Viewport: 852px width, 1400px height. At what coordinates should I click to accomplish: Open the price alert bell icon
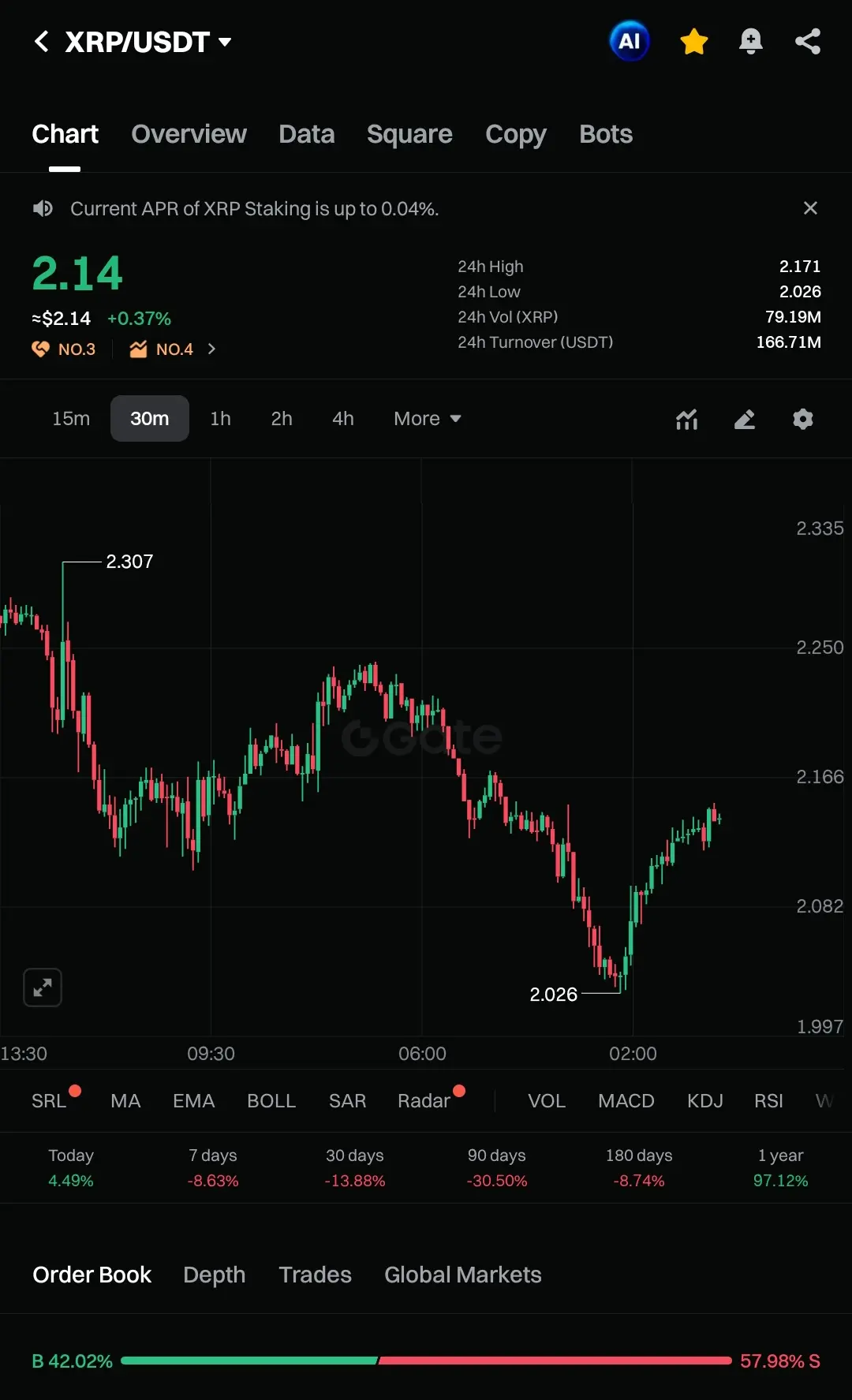751,41
